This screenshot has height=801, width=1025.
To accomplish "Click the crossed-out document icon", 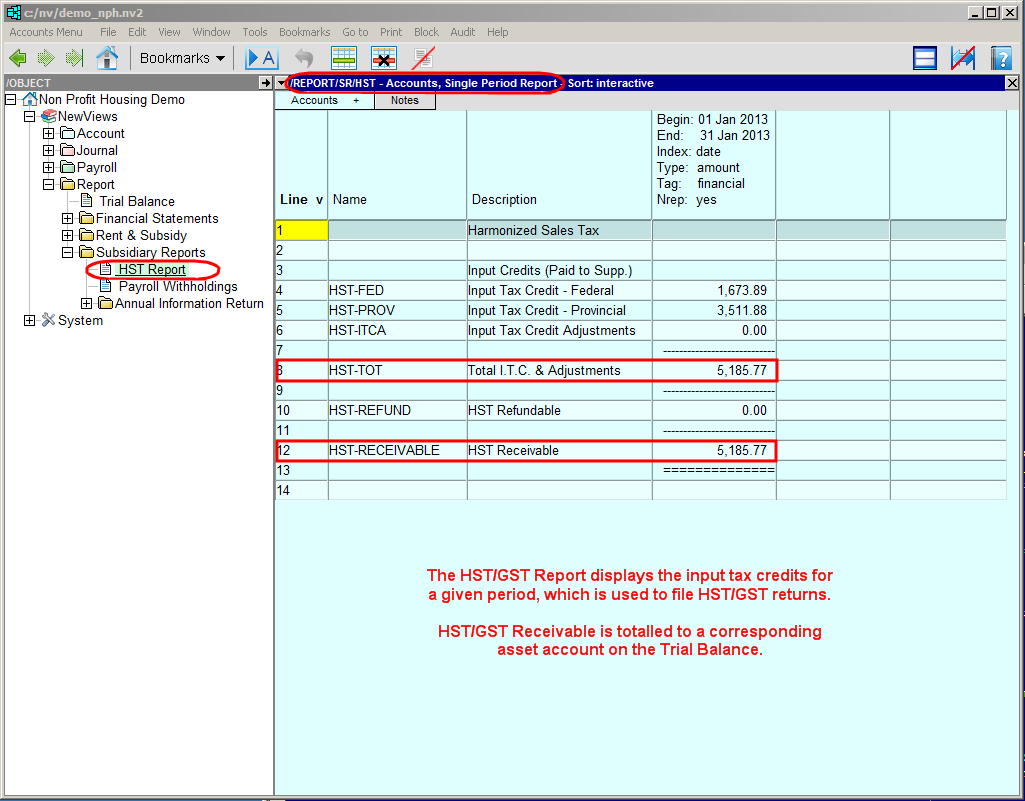I will coord(423,58).
